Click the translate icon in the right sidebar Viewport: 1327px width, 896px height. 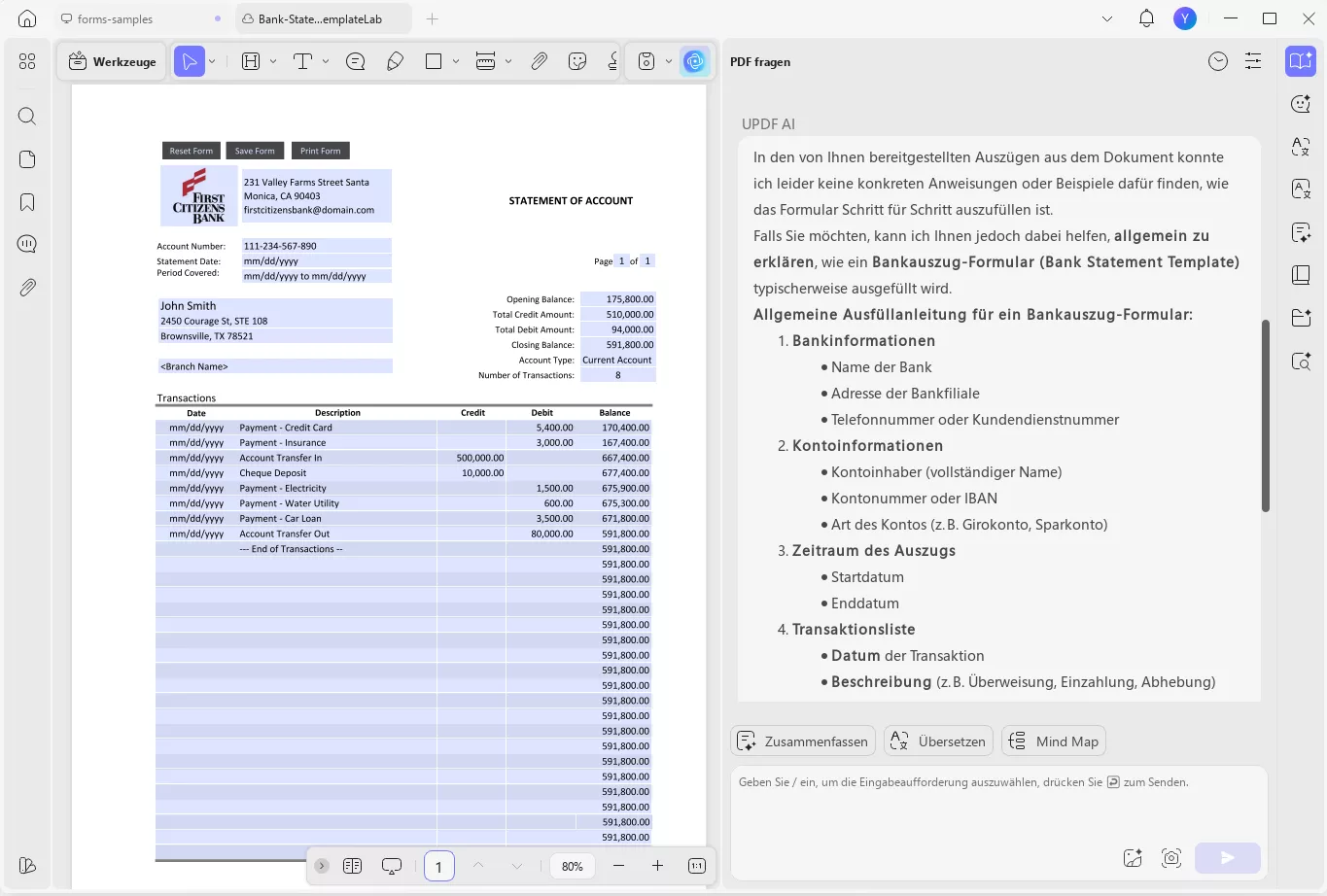point(1301,147)
